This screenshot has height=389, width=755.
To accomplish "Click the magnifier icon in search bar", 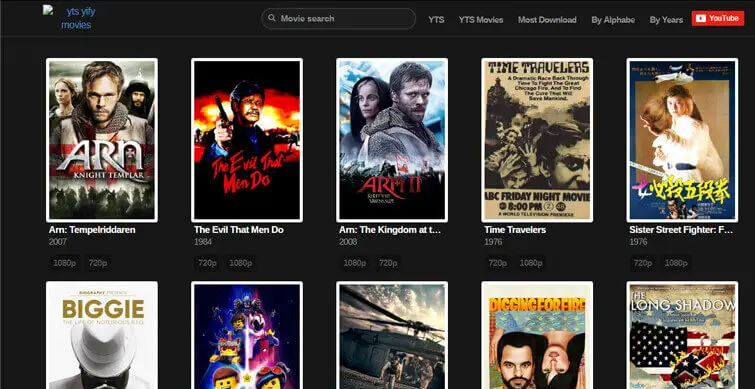I will tap(272, 18).
